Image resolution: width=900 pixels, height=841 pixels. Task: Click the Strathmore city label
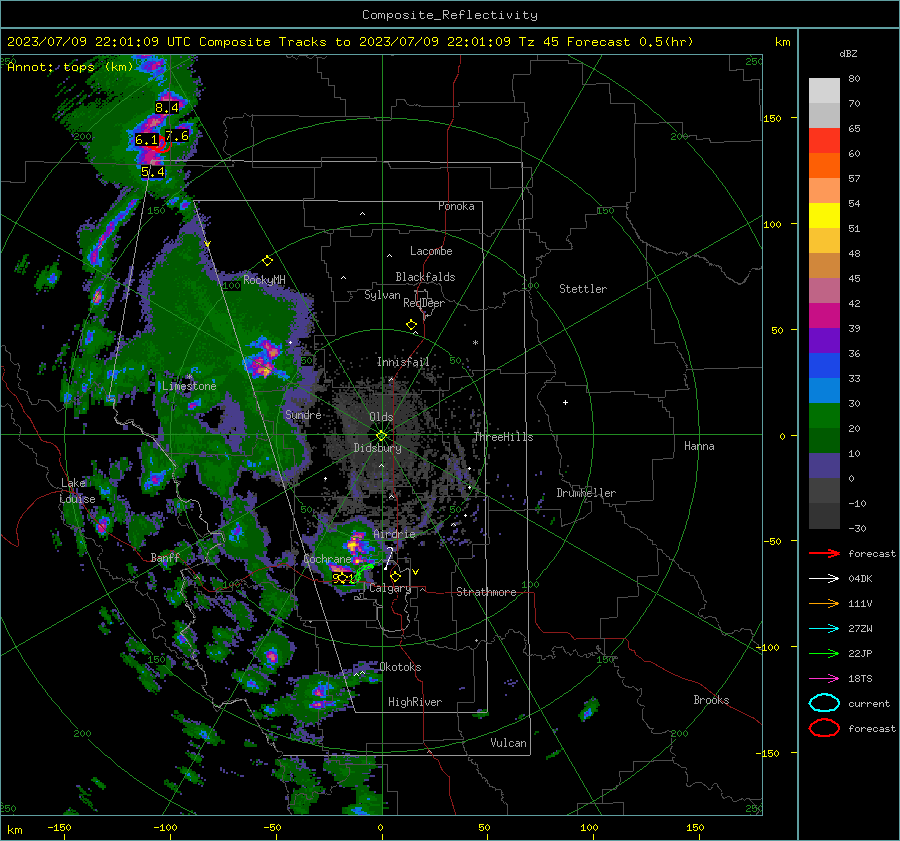coord(486,592)
